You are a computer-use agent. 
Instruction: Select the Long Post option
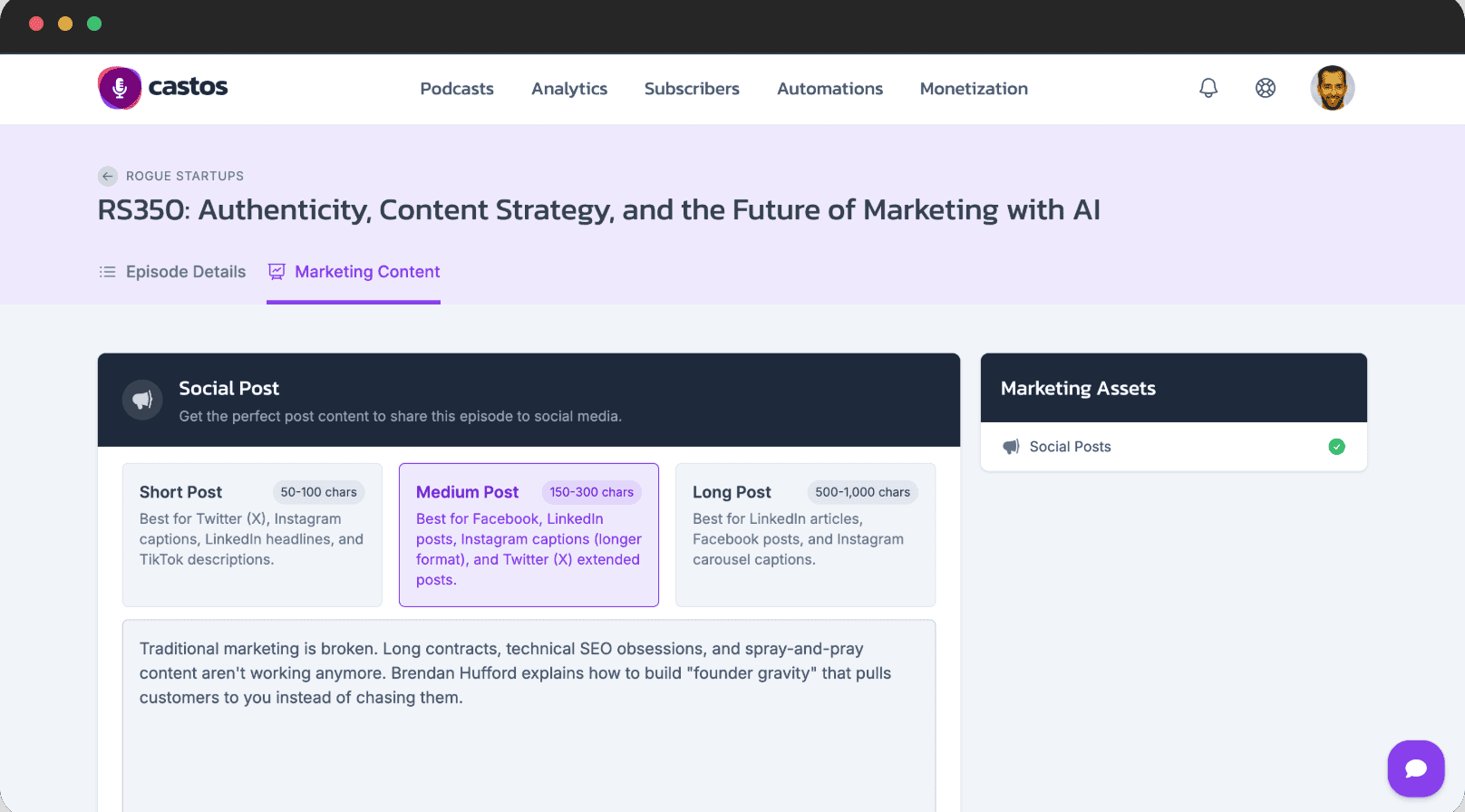point(805,535)
